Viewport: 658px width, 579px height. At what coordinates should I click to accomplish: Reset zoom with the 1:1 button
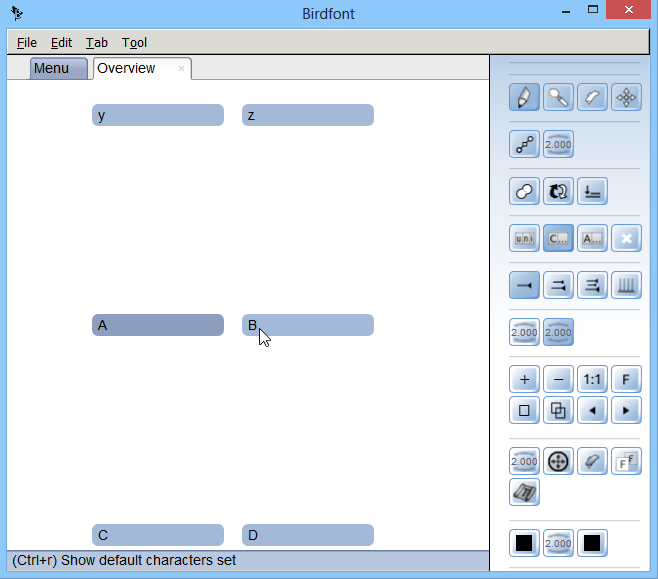pyautogui.click(x=592, y=379)
